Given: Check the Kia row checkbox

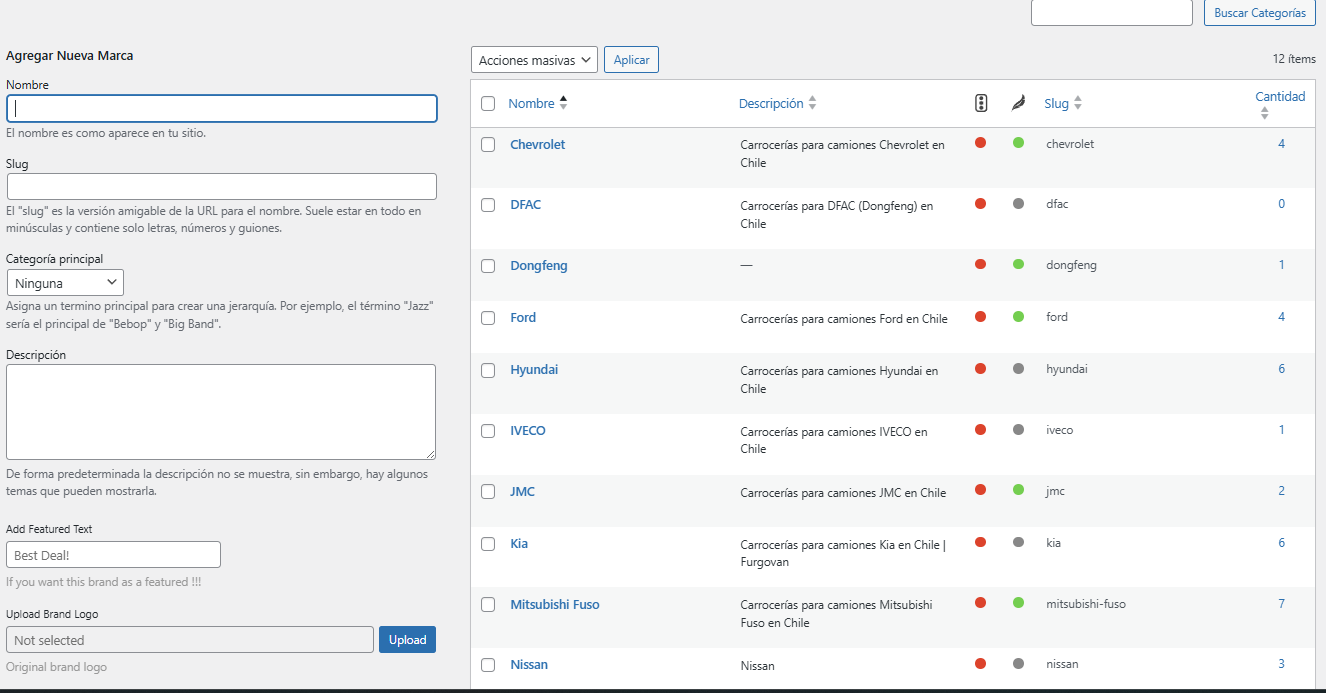Looking at the screenshot, I should (x=488, y=544).
